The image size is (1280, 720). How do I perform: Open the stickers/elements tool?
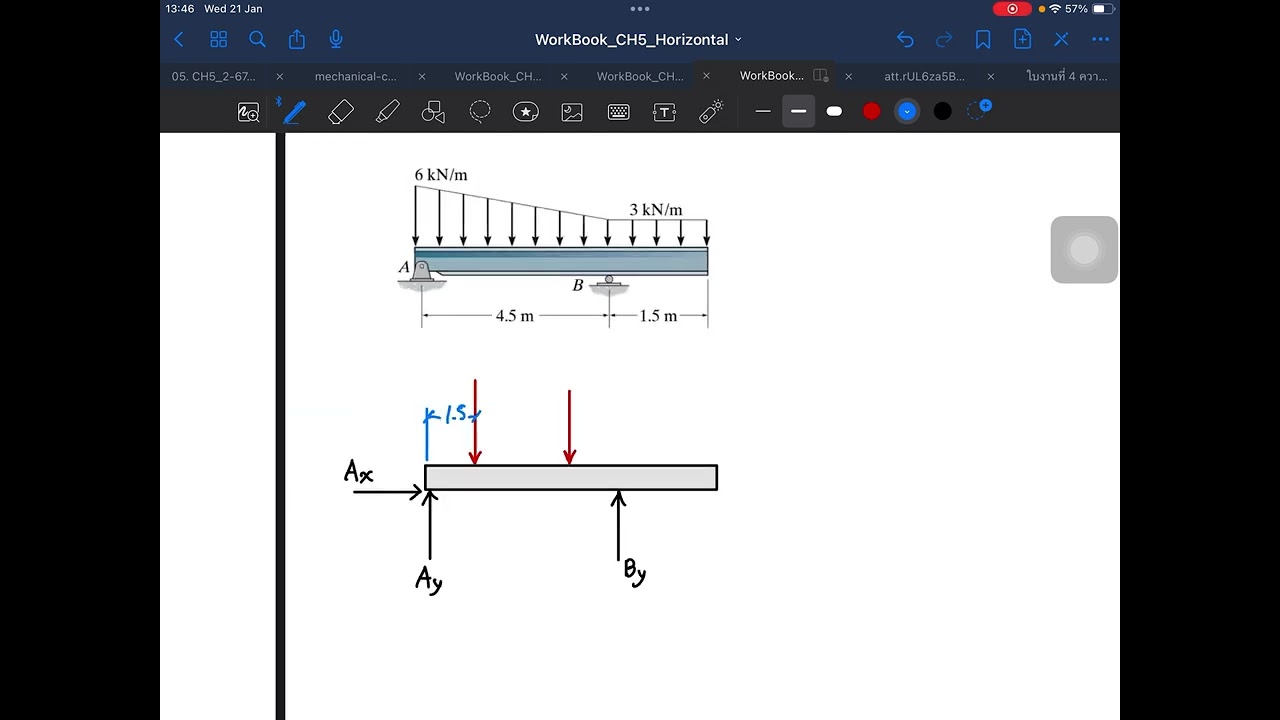click(x=526, y=112)
